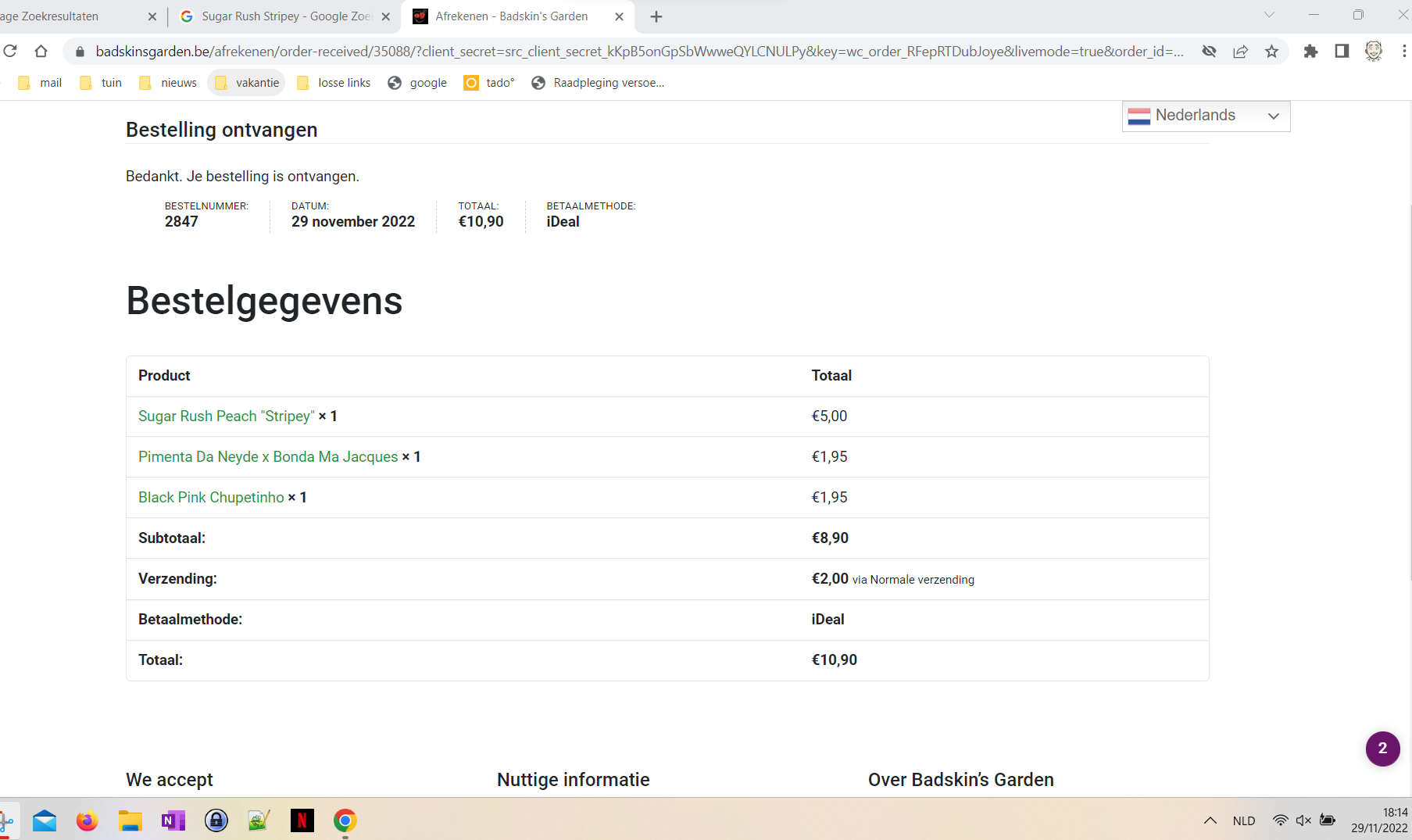Image resolution: width=1412 pixels, height=840 pixels.
Task: Open OneNote from the taskbar
Action: point(173,820)
